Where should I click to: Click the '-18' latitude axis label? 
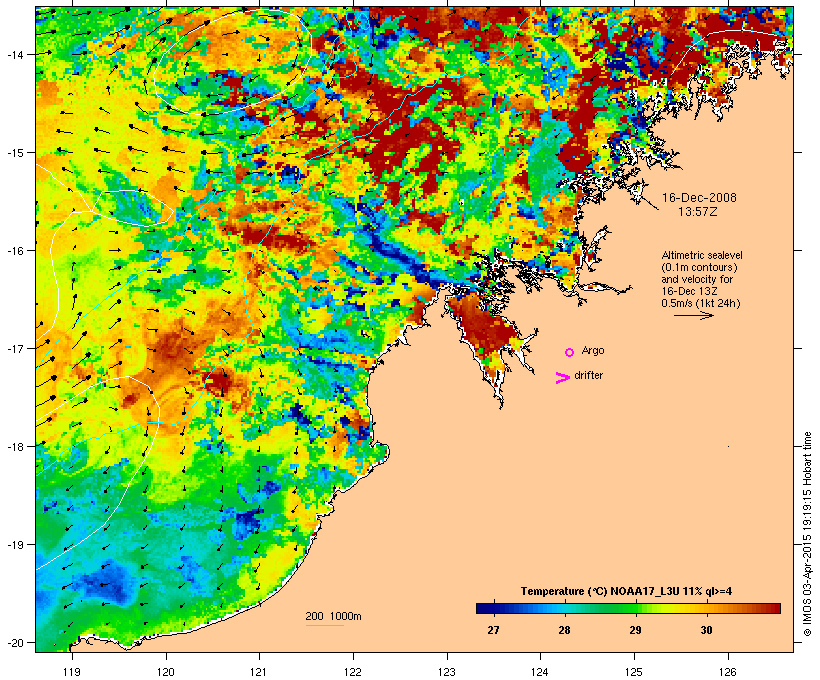[14, 446]
